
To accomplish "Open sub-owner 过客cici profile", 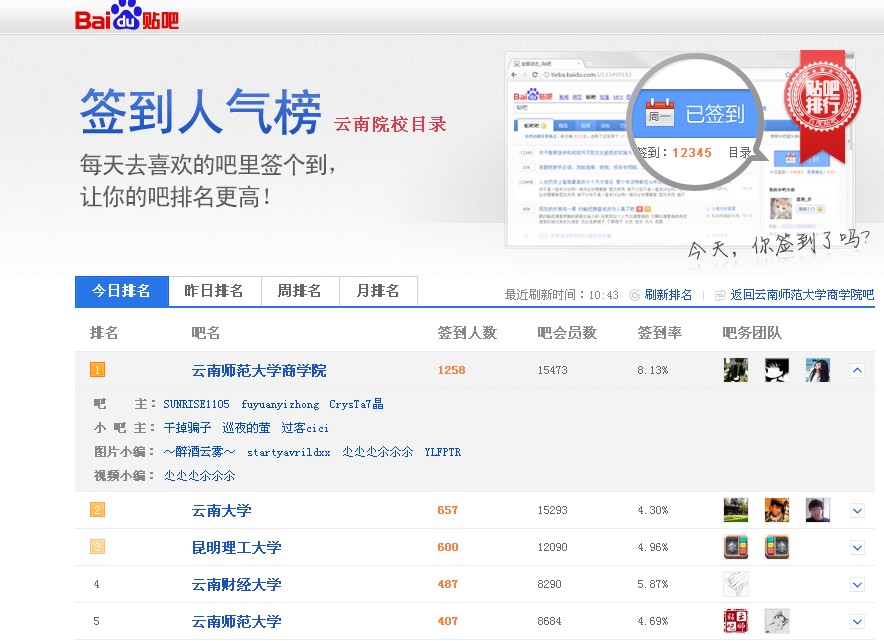I will point(305,428).
